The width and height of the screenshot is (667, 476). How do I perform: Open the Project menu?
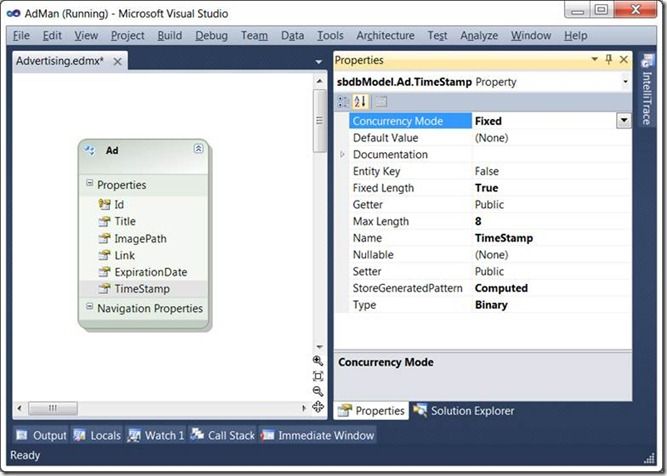(x=128, y=36)
